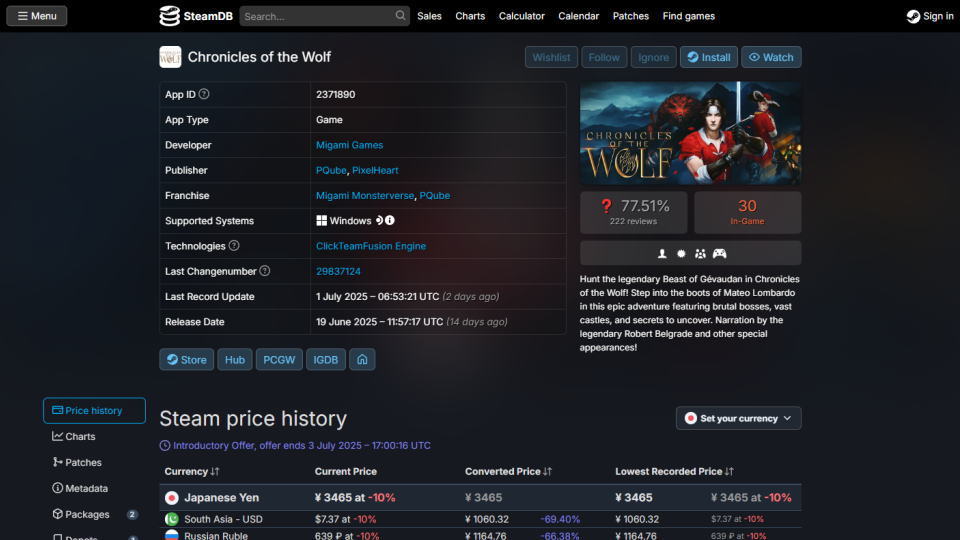Open the game capsule artwork image
This screenshot has width=960, height=540.
click(x=691, y=133)
